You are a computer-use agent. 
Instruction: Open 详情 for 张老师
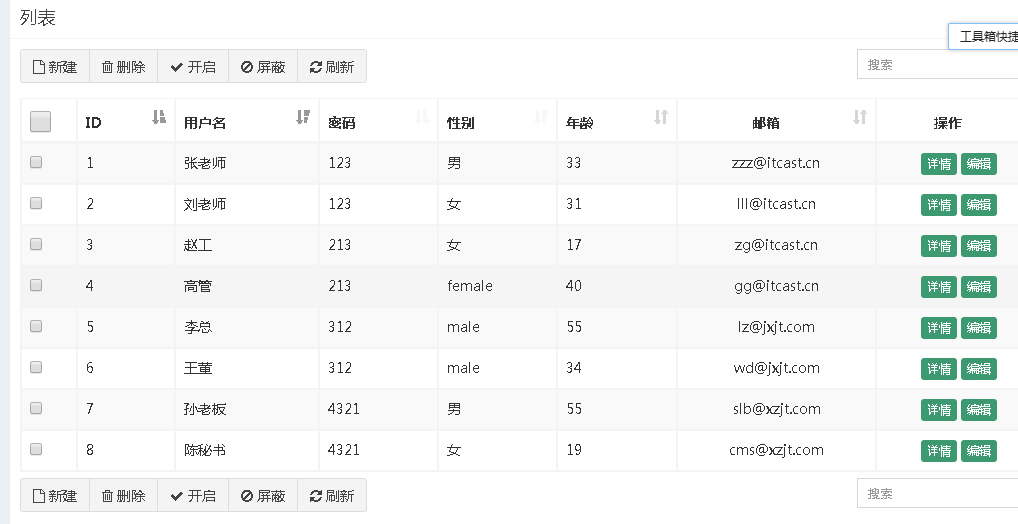coord(939,164)
